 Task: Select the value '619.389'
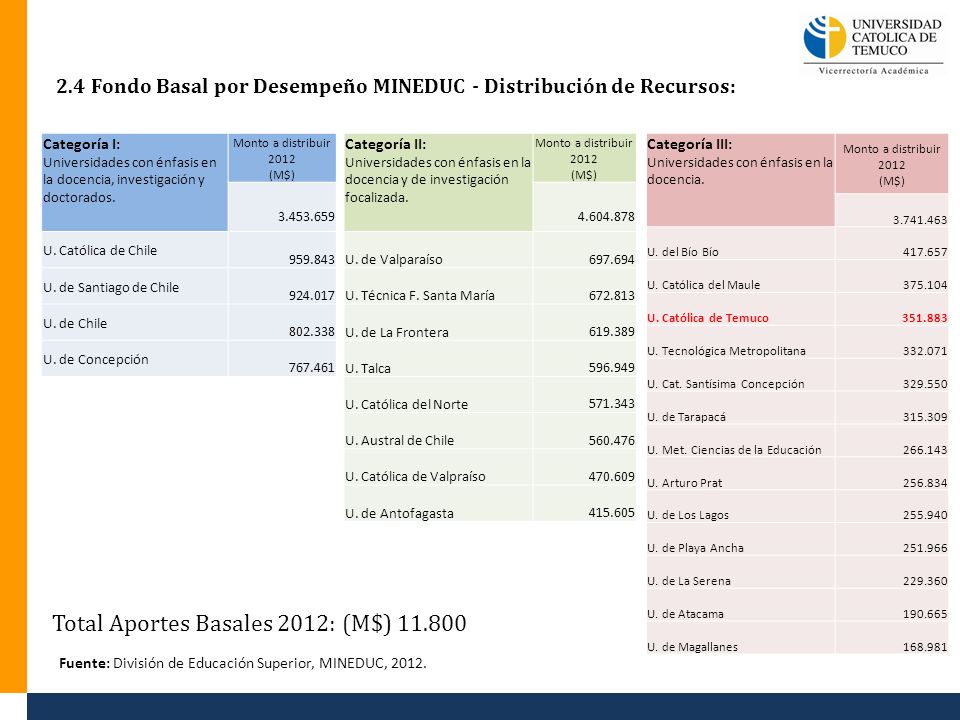[x=612, y=332]
